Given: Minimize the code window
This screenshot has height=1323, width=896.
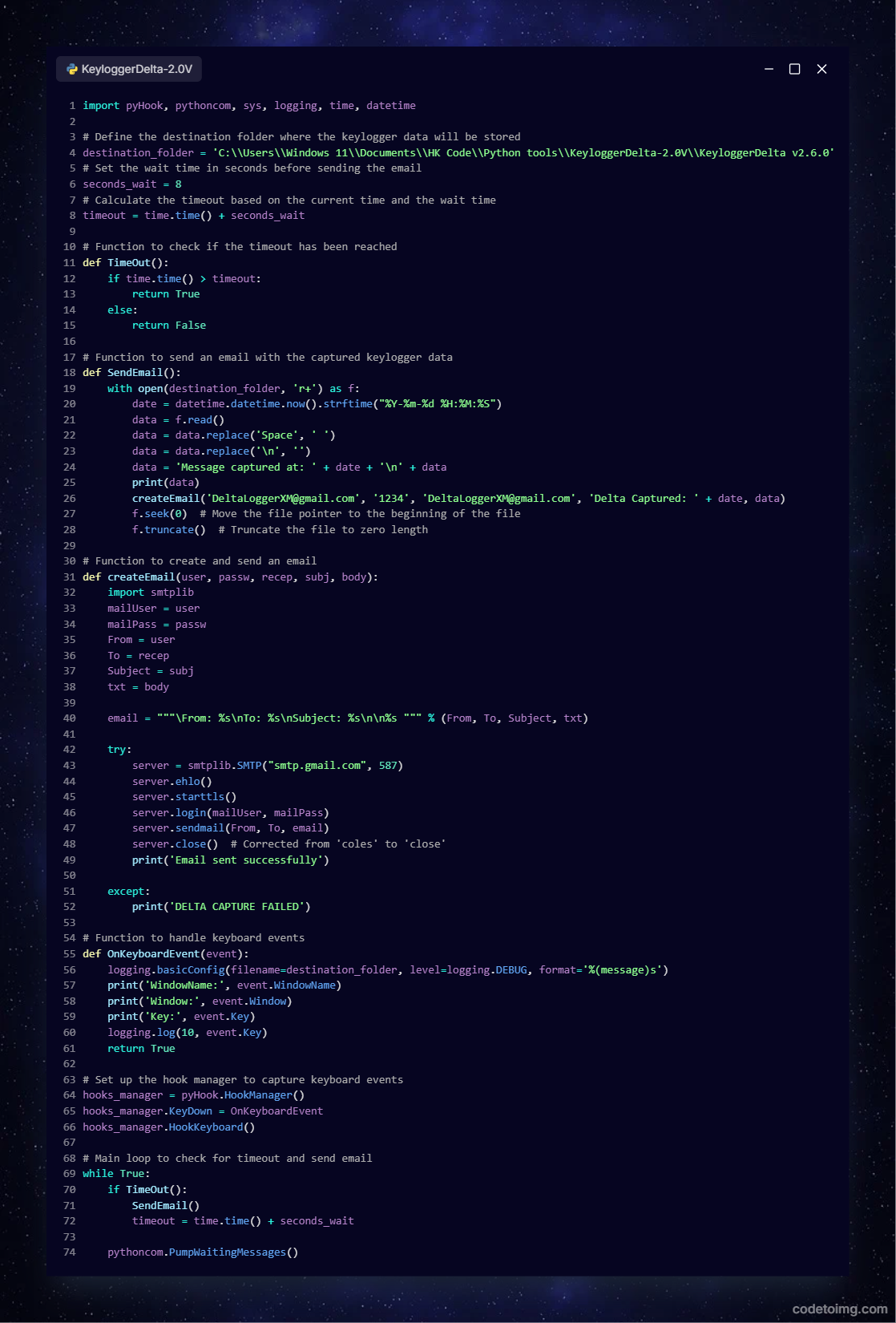Looking at the screenshot, I should pyautogui.click(x=769, y=69).
